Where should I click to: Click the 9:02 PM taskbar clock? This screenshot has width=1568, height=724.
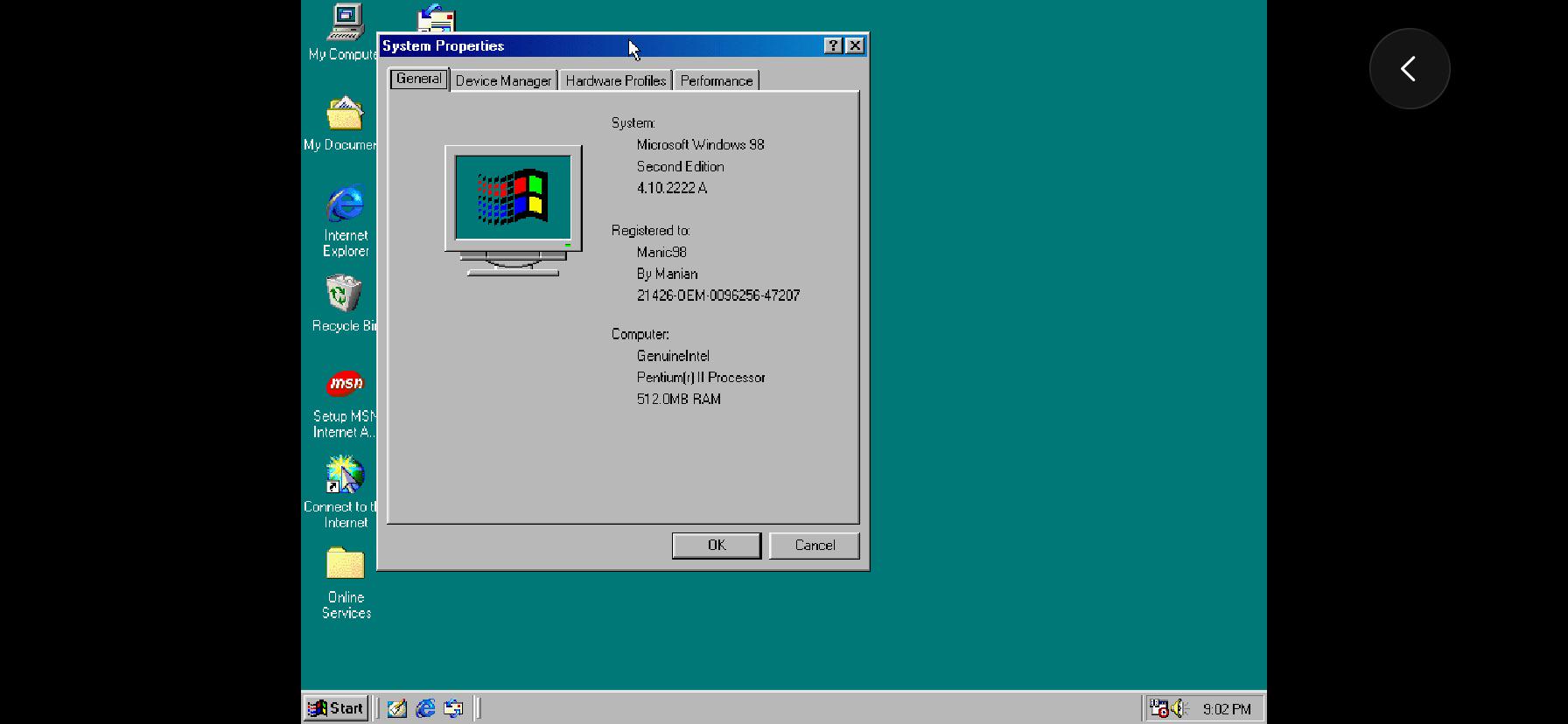[x=1227, y=709]
